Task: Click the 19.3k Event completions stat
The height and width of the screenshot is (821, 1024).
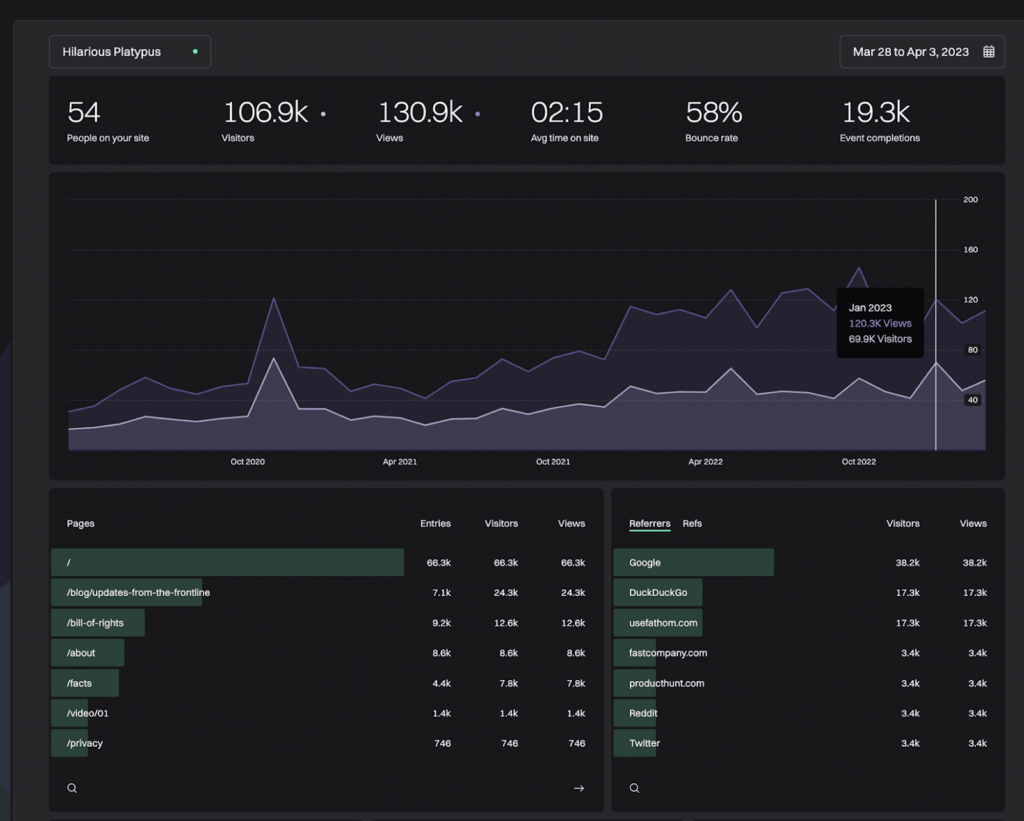Action: coord(880,121)
